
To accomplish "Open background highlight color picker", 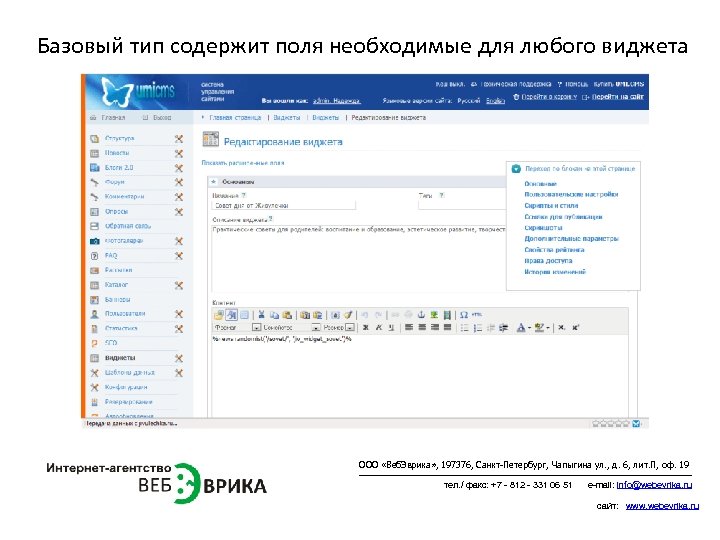I will (x=542, y=327).
